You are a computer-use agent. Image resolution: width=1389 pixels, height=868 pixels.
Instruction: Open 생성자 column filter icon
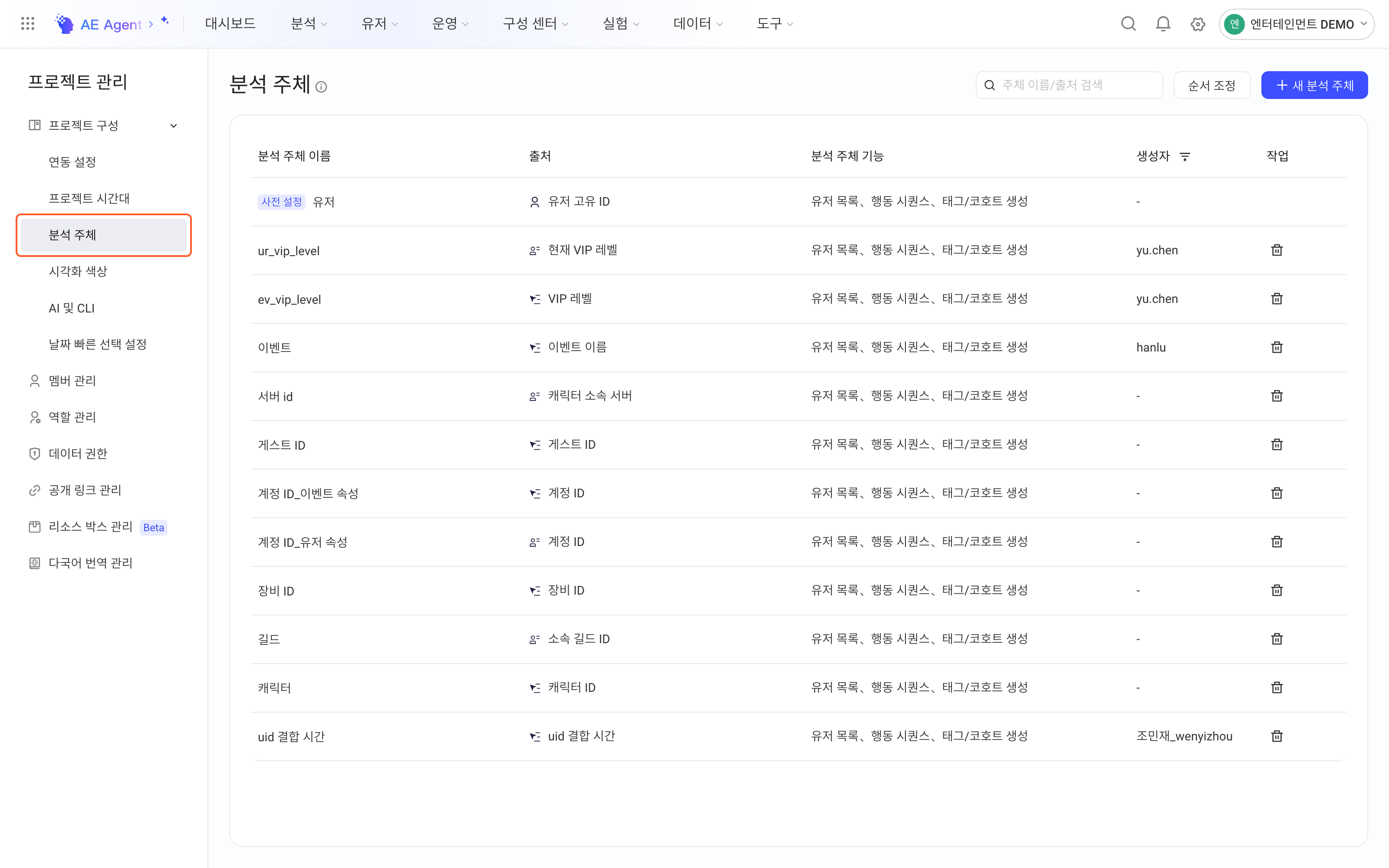(1185, 156)
